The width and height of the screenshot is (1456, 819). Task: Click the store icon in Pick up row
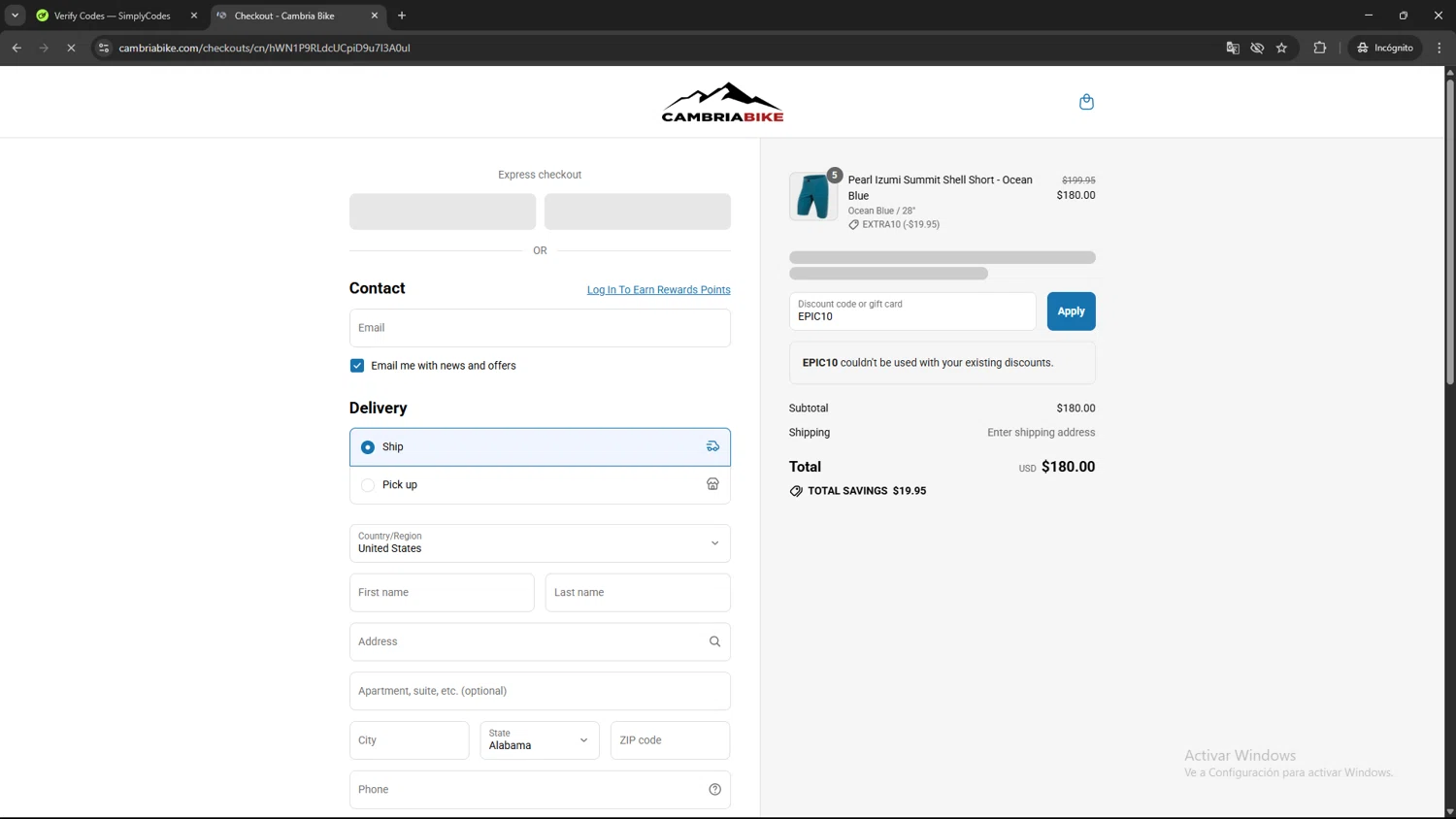point(712,484)
